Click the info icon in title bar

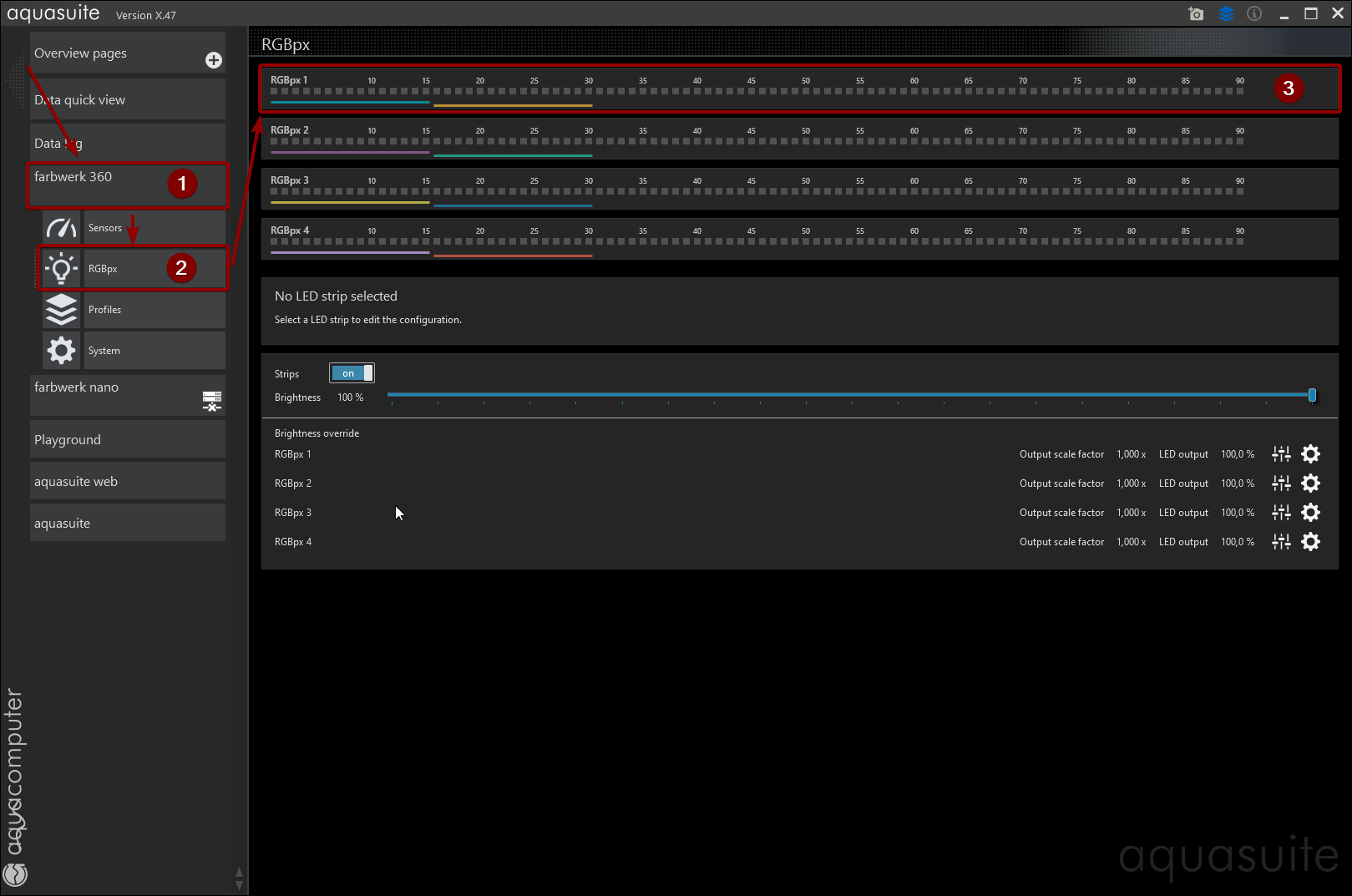click(1254, 14)
